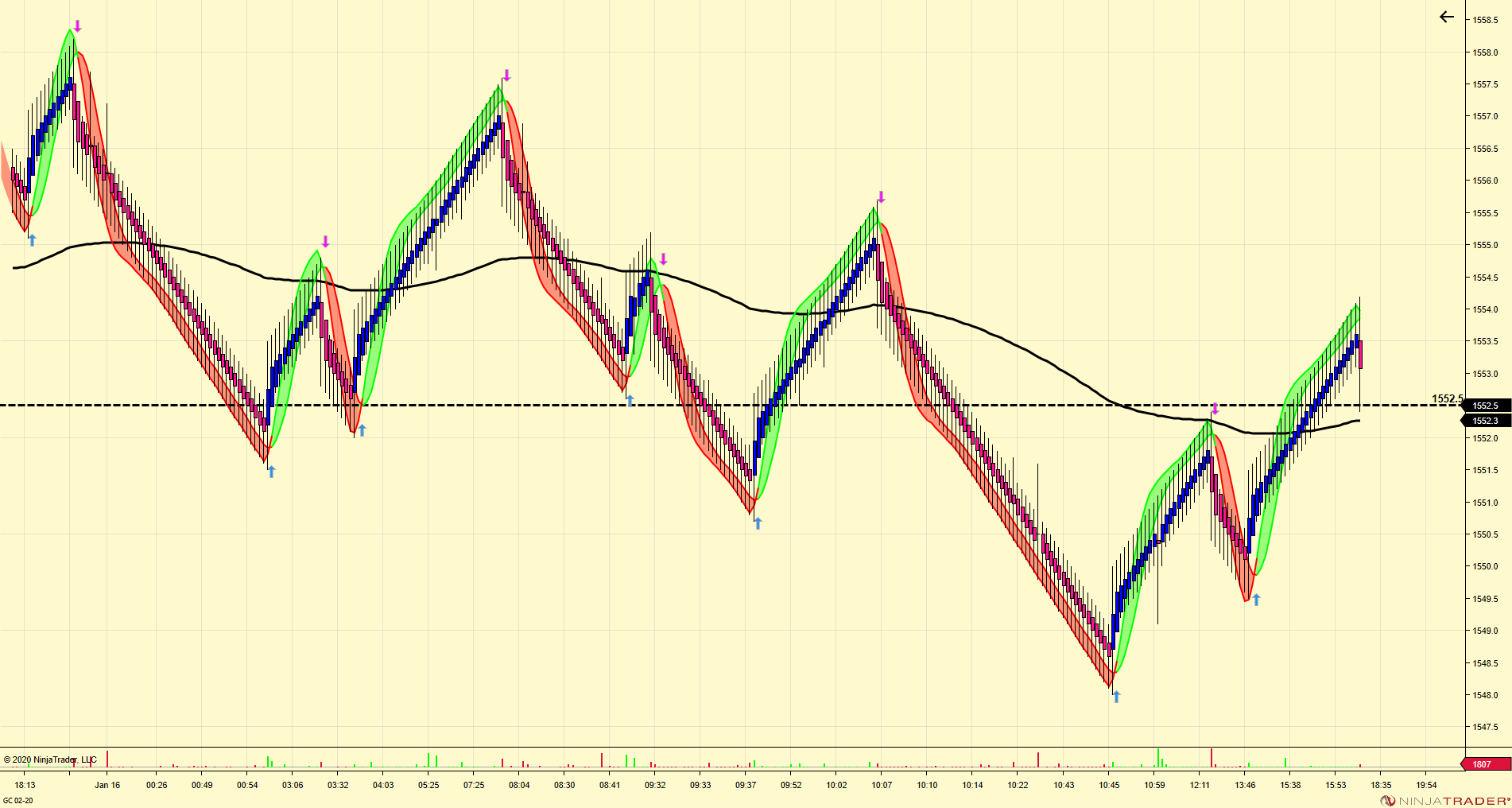Click the 05:25 time axis label
Image resolution: width=1512 pixels, height=808 pixels.
point(428,785)
